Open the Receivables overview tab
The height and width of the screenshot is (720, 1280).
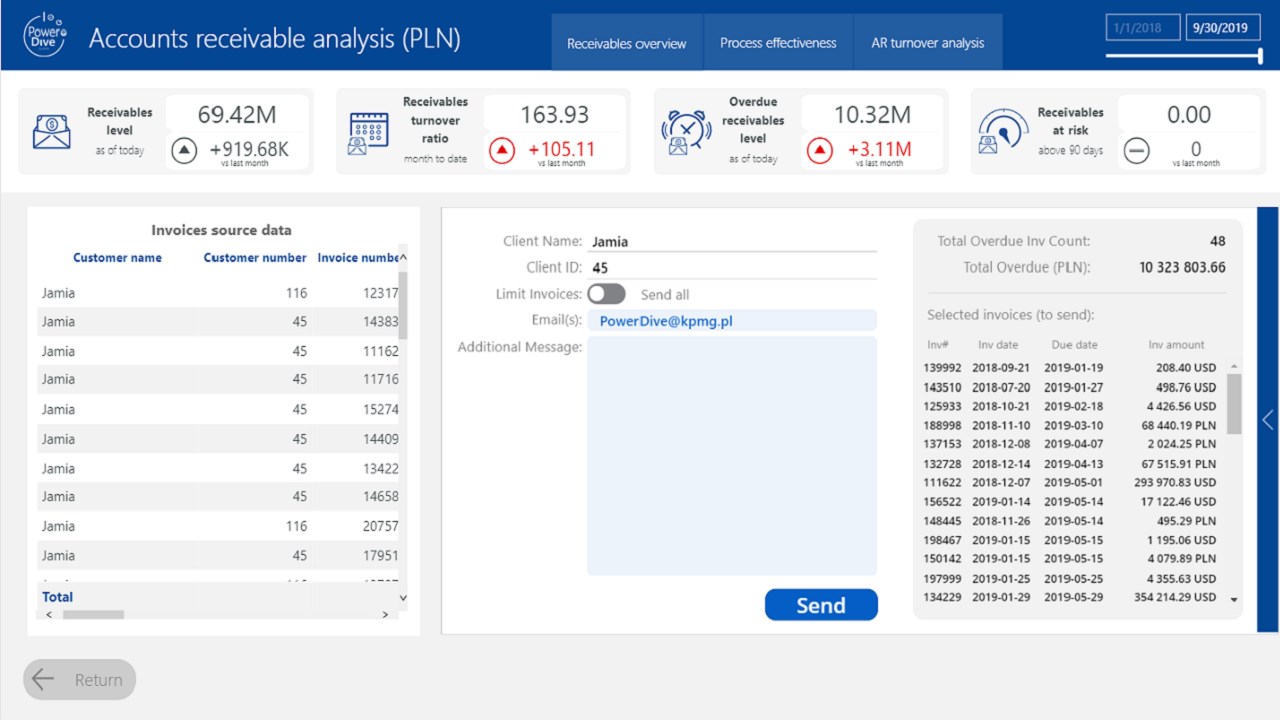(627, 43)
